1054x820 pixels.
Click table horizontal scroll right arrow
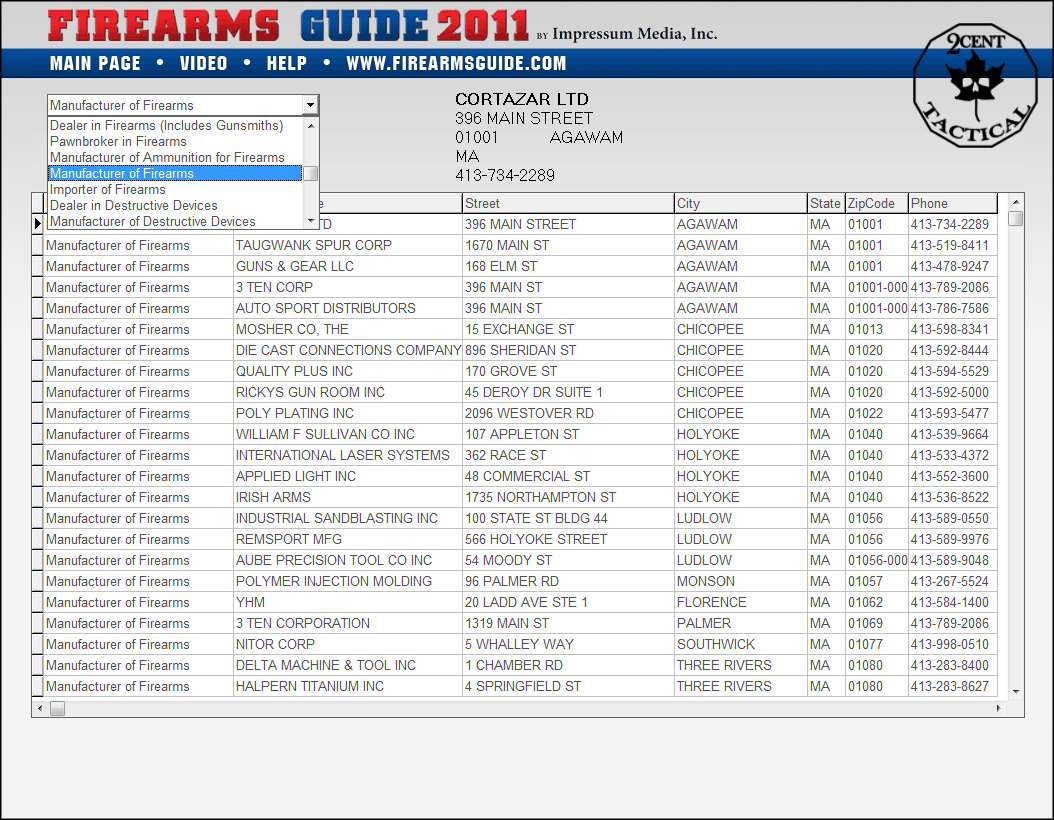[998, 708]
